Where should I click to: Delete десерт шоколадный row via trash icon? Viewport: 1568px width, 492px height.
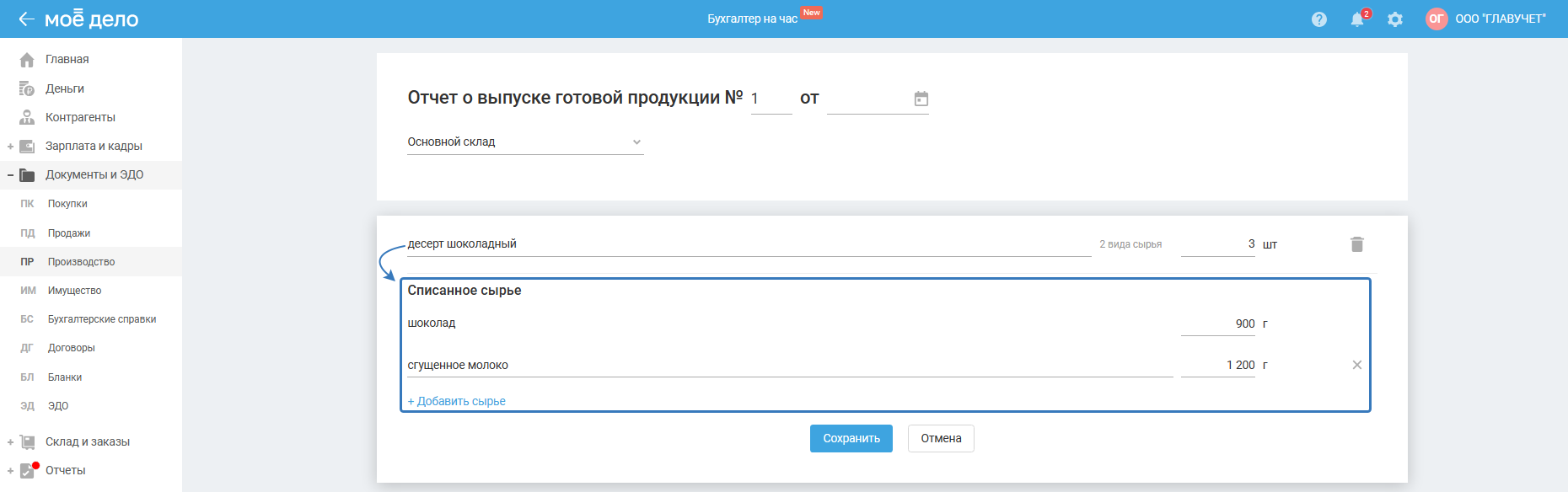[x=1357, y=244]
